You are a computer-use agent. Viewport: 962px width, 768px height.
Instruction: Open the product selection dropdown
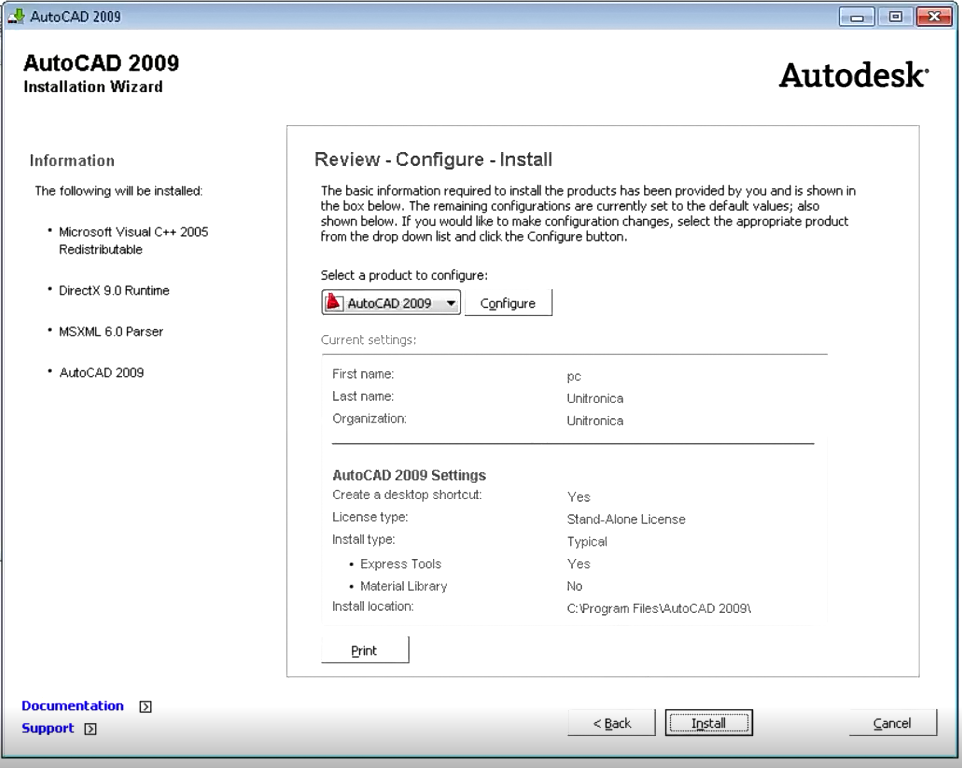(x=391, y=303)
